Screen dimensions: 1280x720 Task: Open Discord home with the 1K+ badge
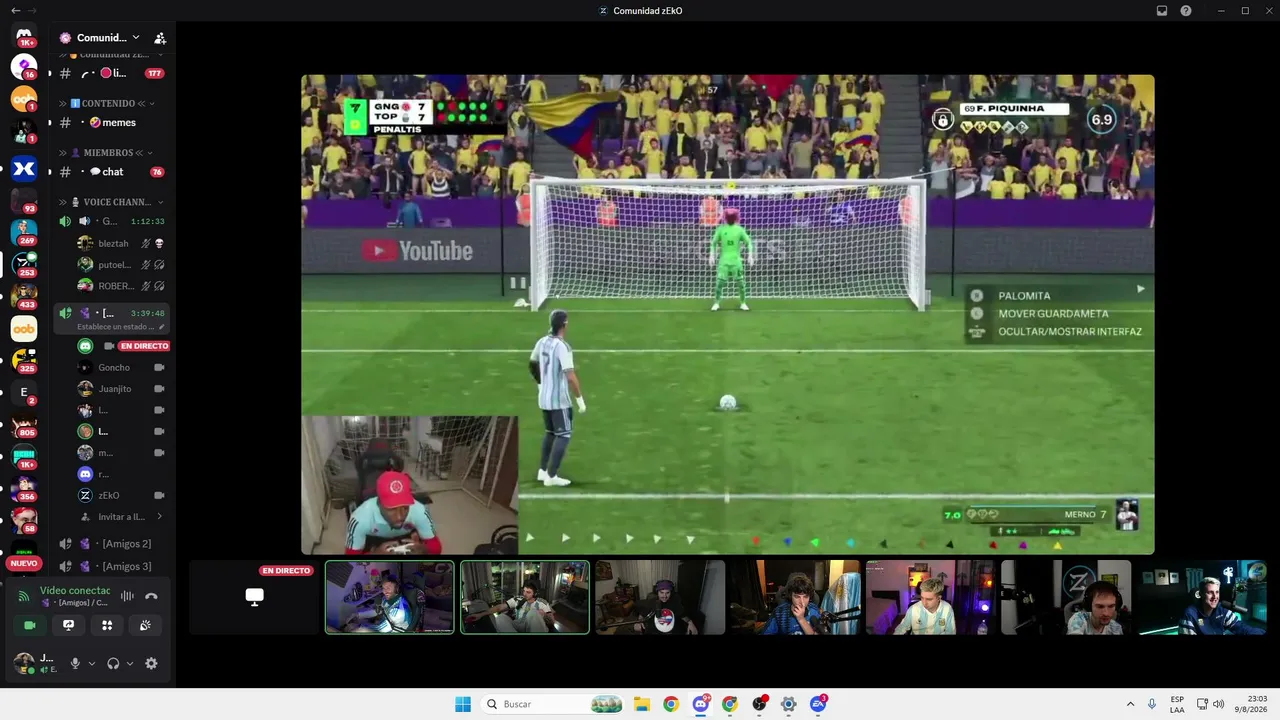(x=24, y=37)
